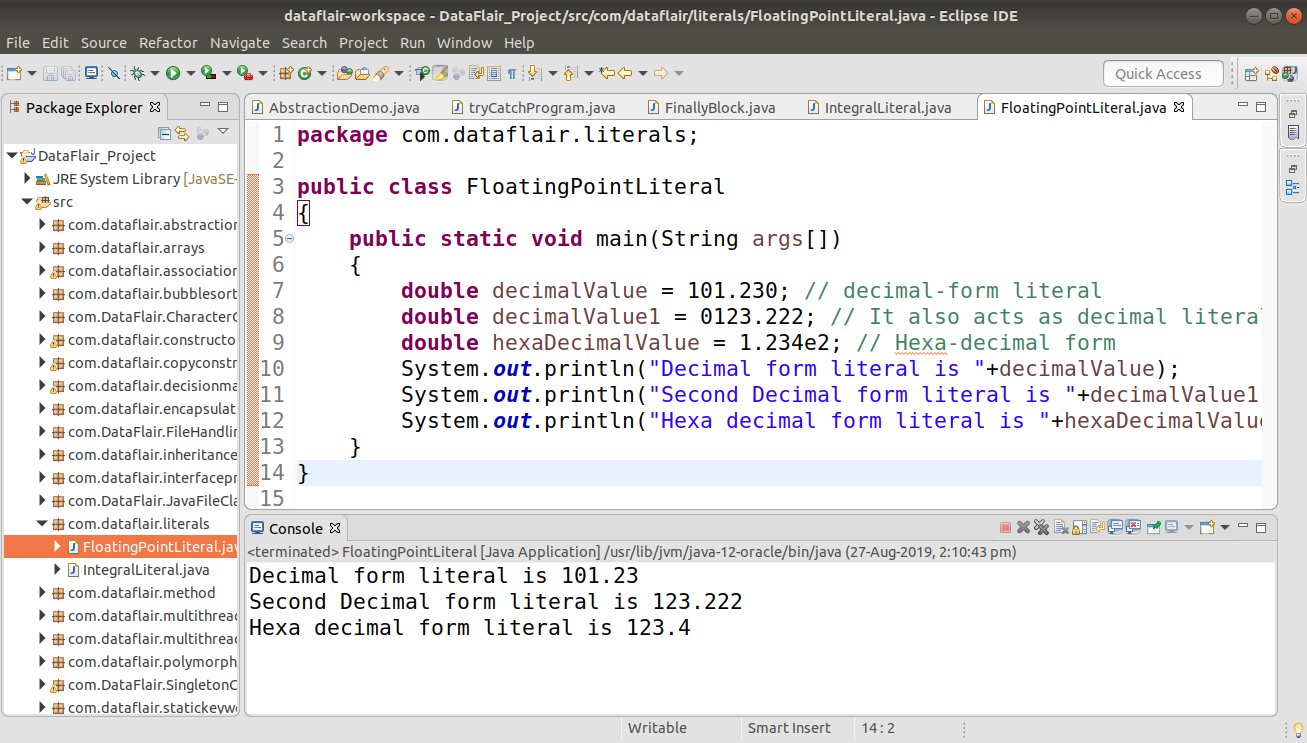
Task: Collapse All in Package Explorer
Action: tap(164, 132)
